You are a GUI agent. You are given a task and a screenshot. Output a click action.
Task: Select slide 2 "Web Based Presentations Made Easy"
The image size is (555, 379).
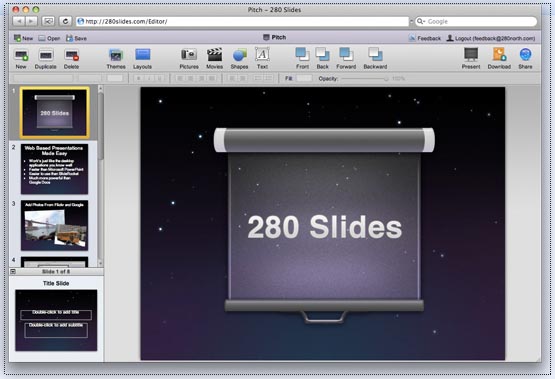(x=55, y=169)
